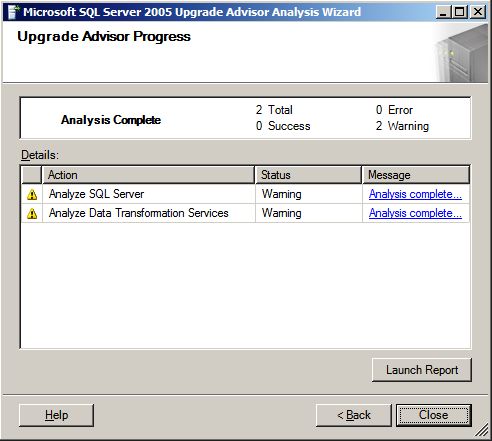492x441 pixels.
Task: Click the Launch Report button
Action: (422, 370)
